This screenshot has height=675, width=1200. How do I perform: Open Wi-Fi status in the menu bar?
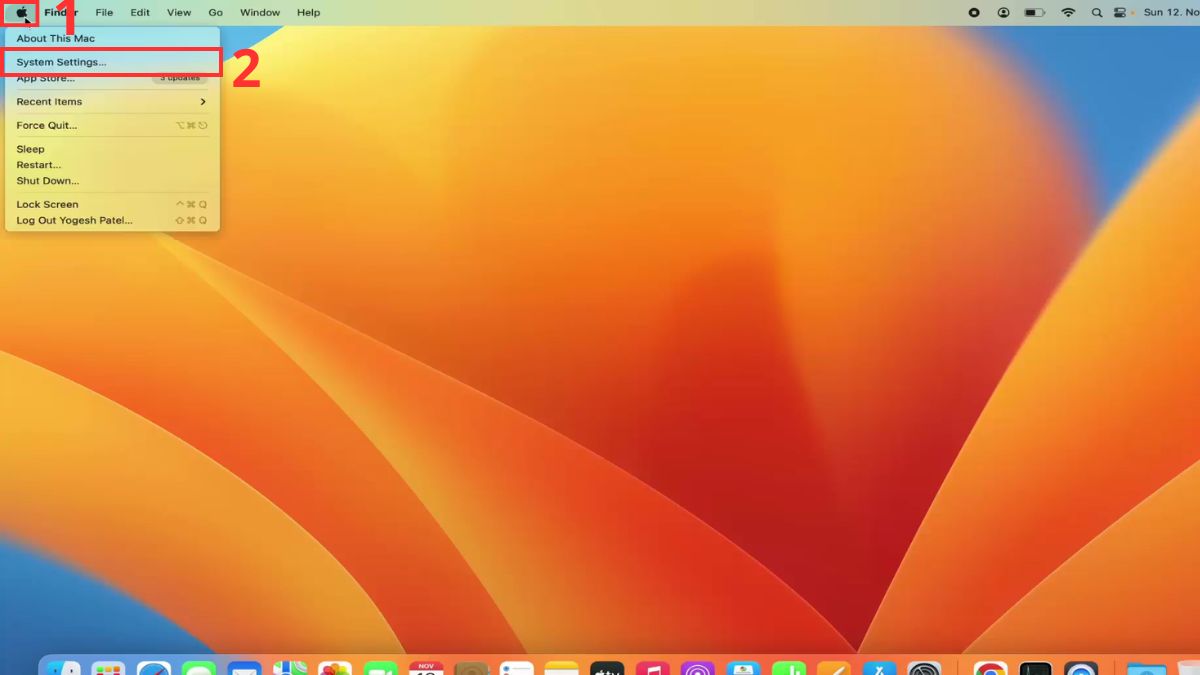point(1067,13)
